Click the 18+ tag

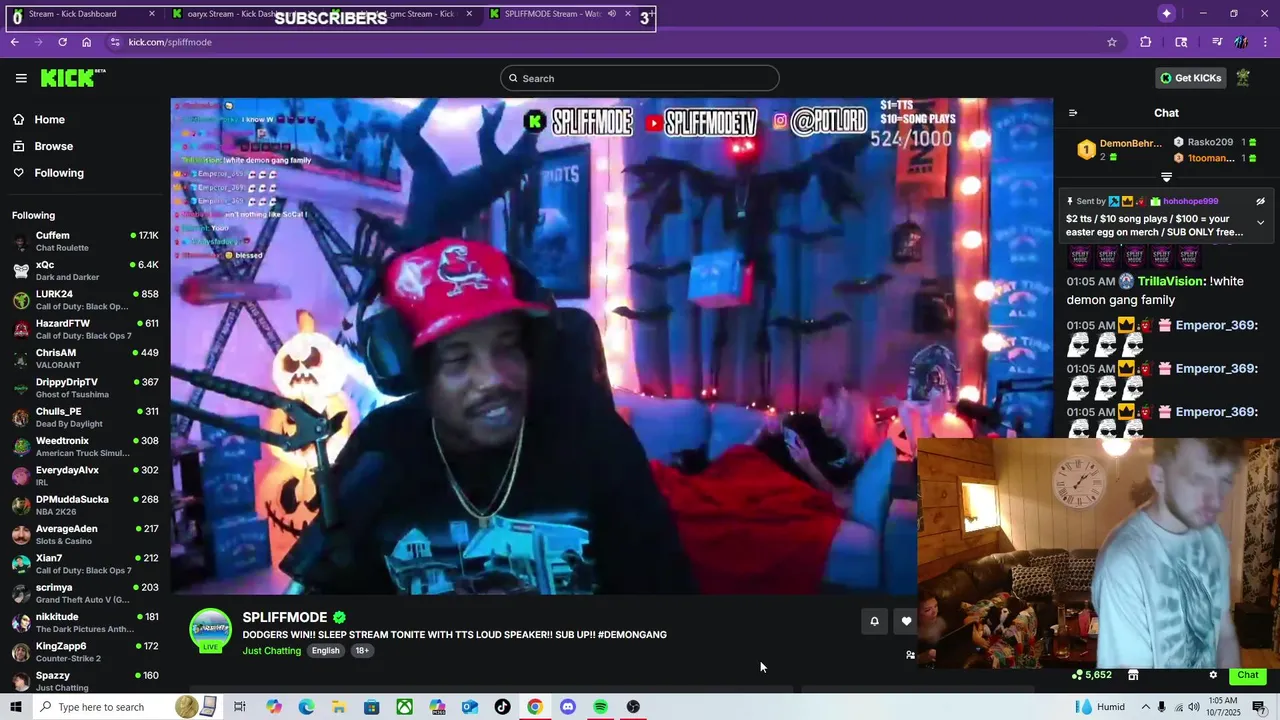(x=362, y=651)
